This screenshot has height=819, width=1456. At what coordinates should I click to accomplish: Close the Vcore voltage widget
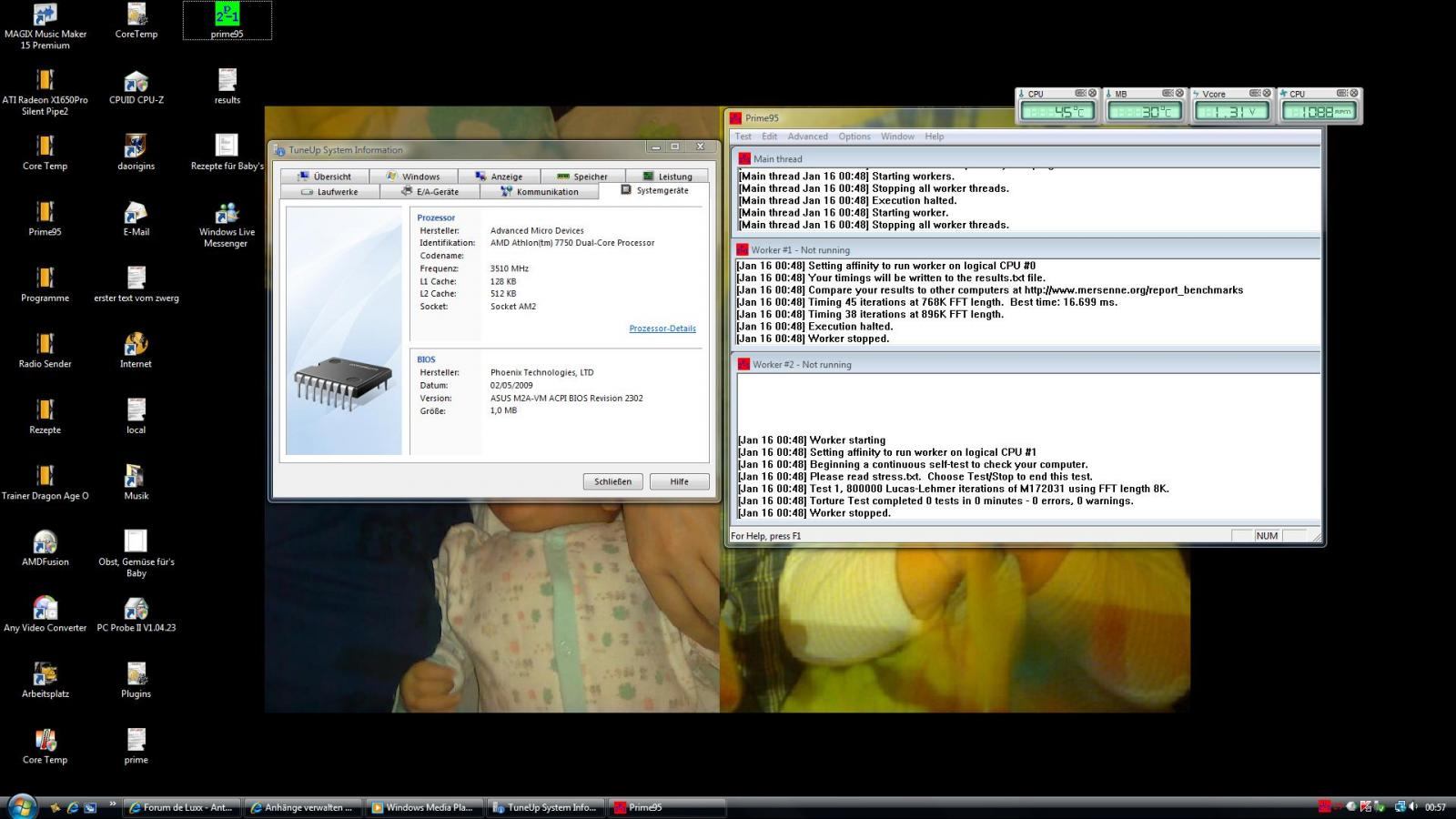point(1267,93)
